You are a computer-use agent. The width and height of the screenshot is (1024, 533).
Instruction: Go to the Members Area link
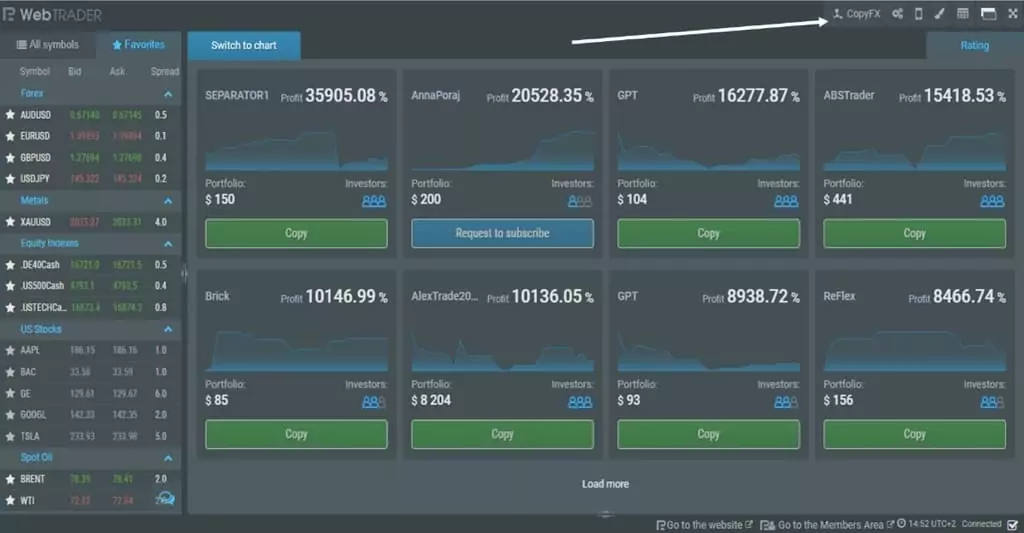click(x=827, y=525)
